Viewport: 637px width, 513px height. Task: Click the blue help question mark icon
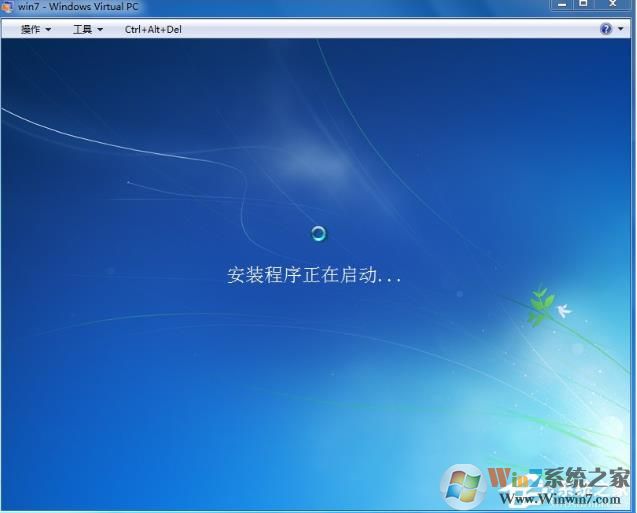[606, 29]
